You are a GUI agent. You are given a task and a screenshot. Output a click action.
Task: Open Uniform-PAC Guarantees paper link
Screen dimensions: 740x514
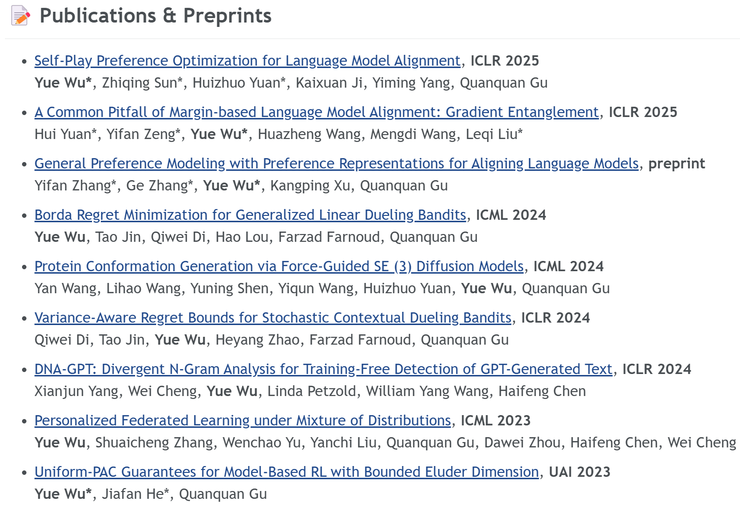click(x=286, y=472)
